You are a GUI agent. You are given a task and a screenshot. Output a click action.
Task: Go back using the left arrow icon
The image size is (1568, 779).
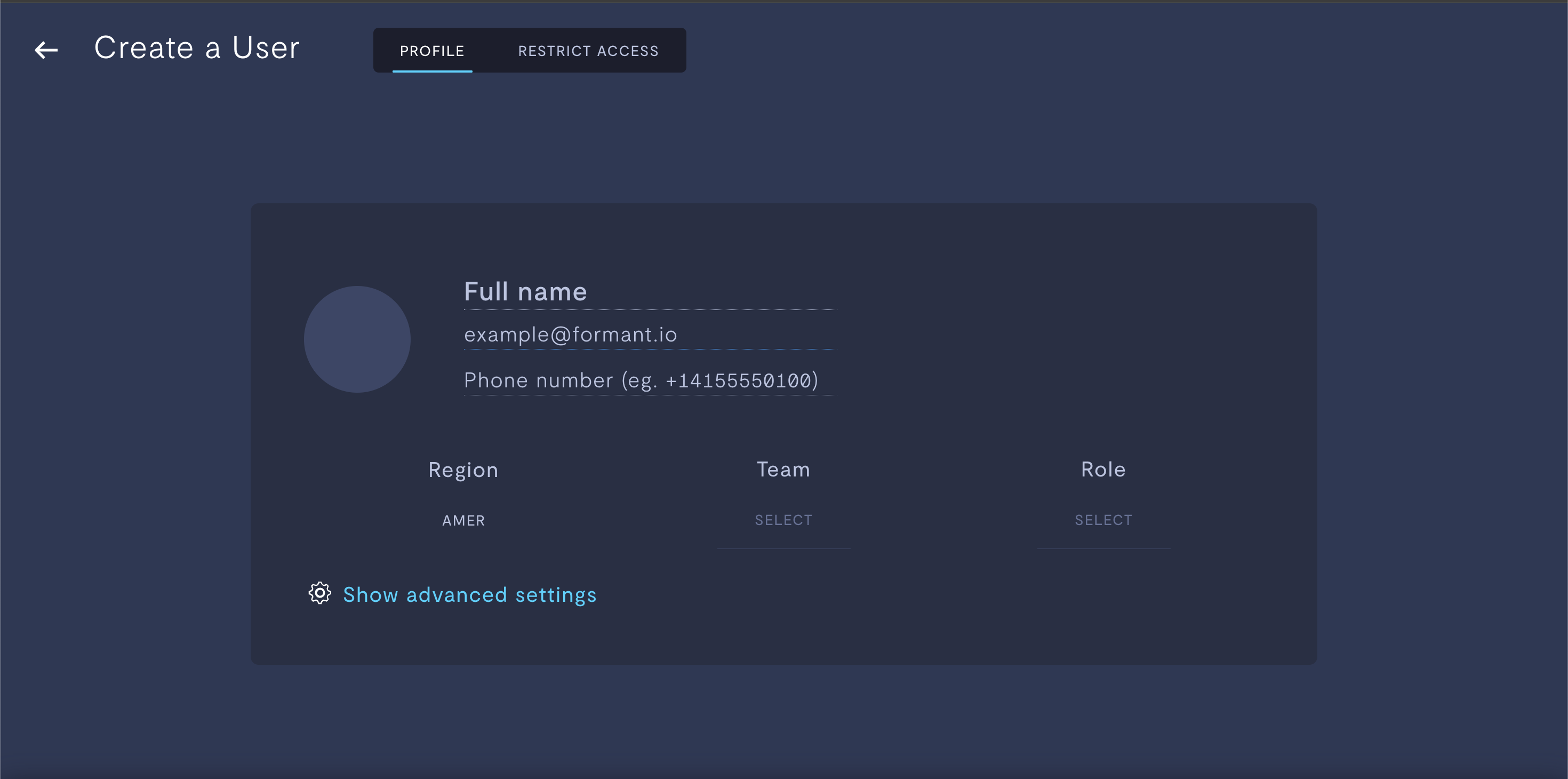click(x=46, y=50)
